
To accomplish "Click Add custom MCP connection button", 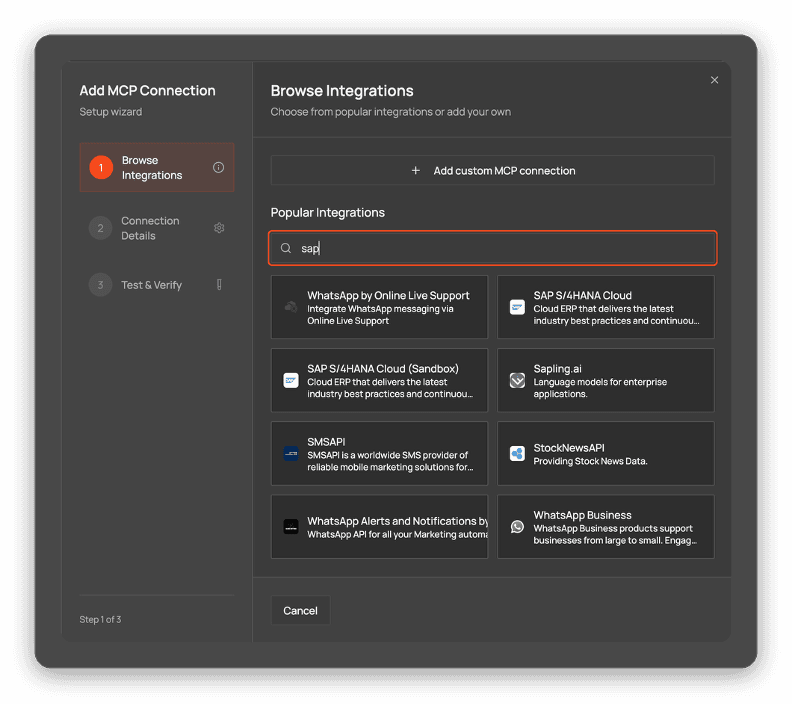I will (x=492, y=171).
